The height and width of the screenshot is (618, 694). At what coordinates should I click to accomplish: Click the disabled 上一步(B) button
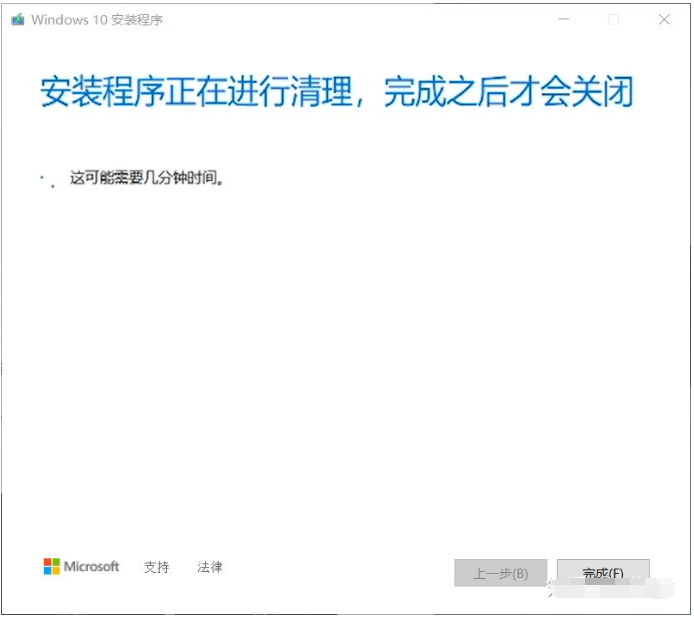point(501,573)
